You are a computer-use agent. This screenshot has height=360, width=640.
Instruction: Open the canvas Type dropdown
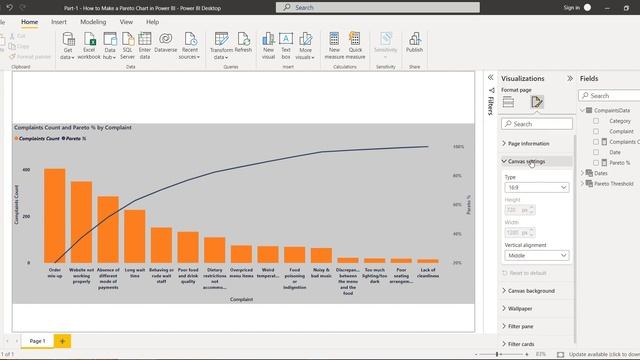coord(536,187)
